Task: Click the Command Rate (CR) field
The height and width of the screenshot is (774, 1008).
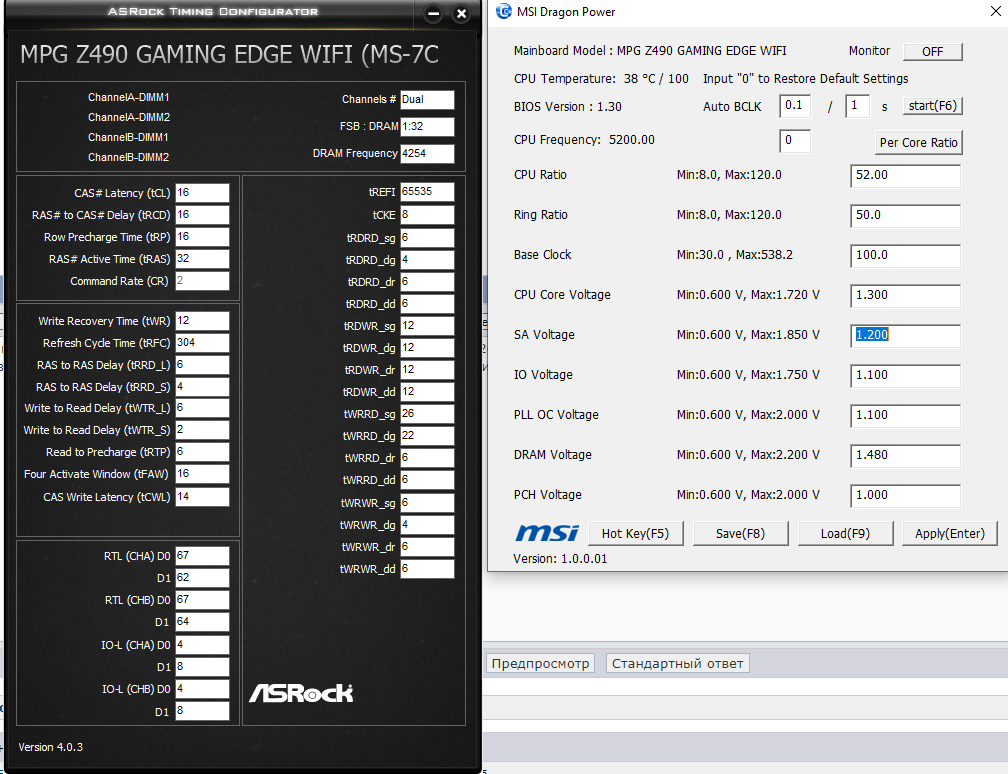Action: coord(202,281)
